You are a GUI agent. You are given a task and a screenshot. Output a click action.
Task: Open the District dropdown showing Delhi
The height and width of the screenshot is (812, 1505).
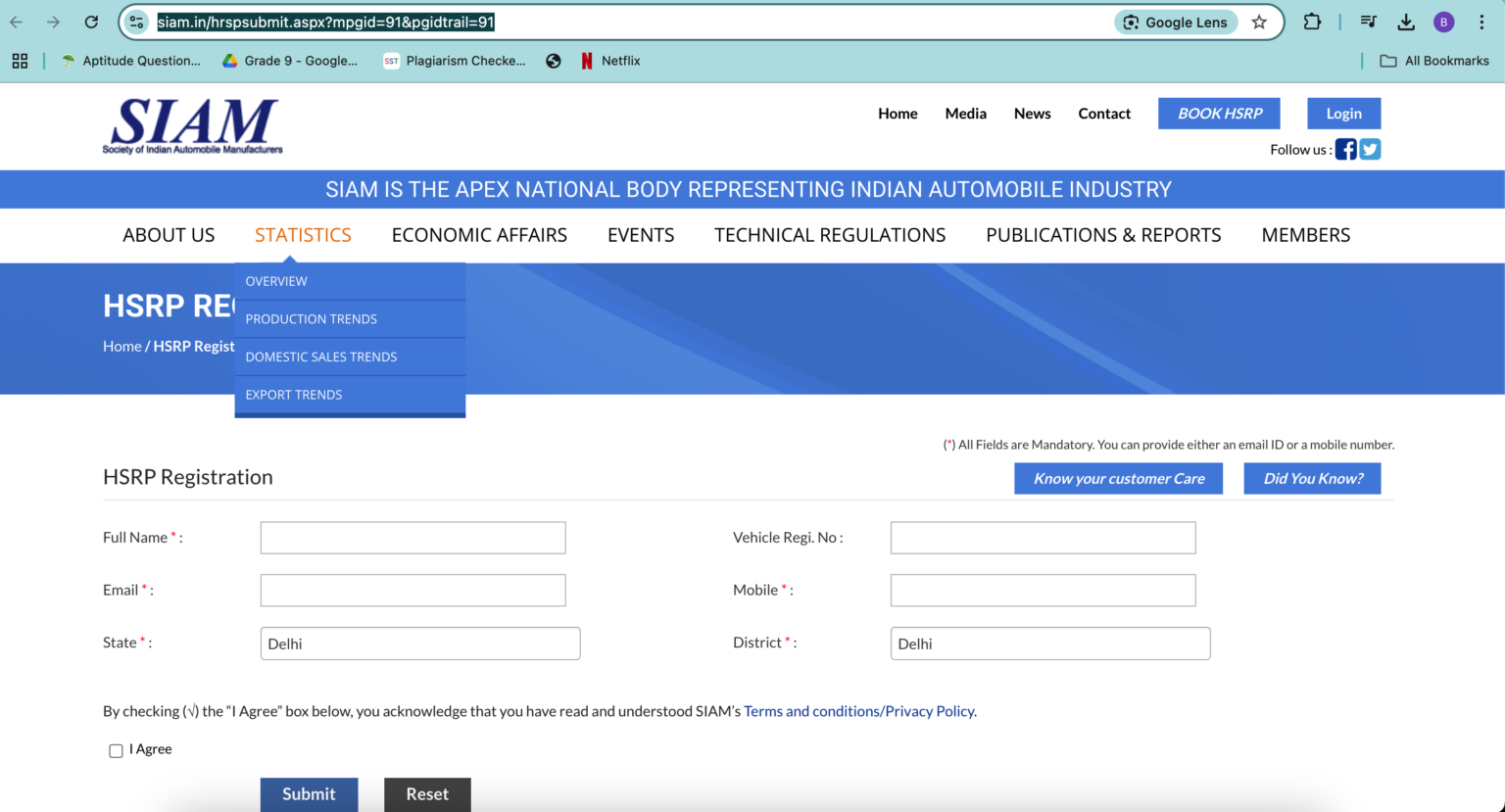[x=1049, y=643]
